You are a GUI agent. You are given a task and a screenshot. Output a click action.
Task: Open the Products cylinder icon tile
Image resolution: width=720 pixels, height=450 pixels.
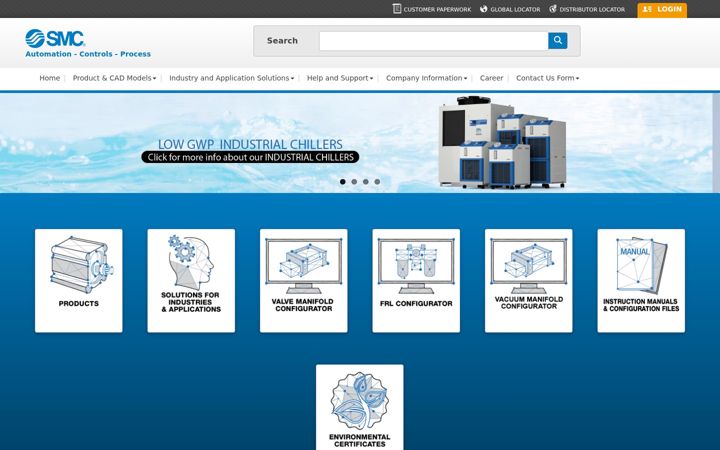pos(79,281)
